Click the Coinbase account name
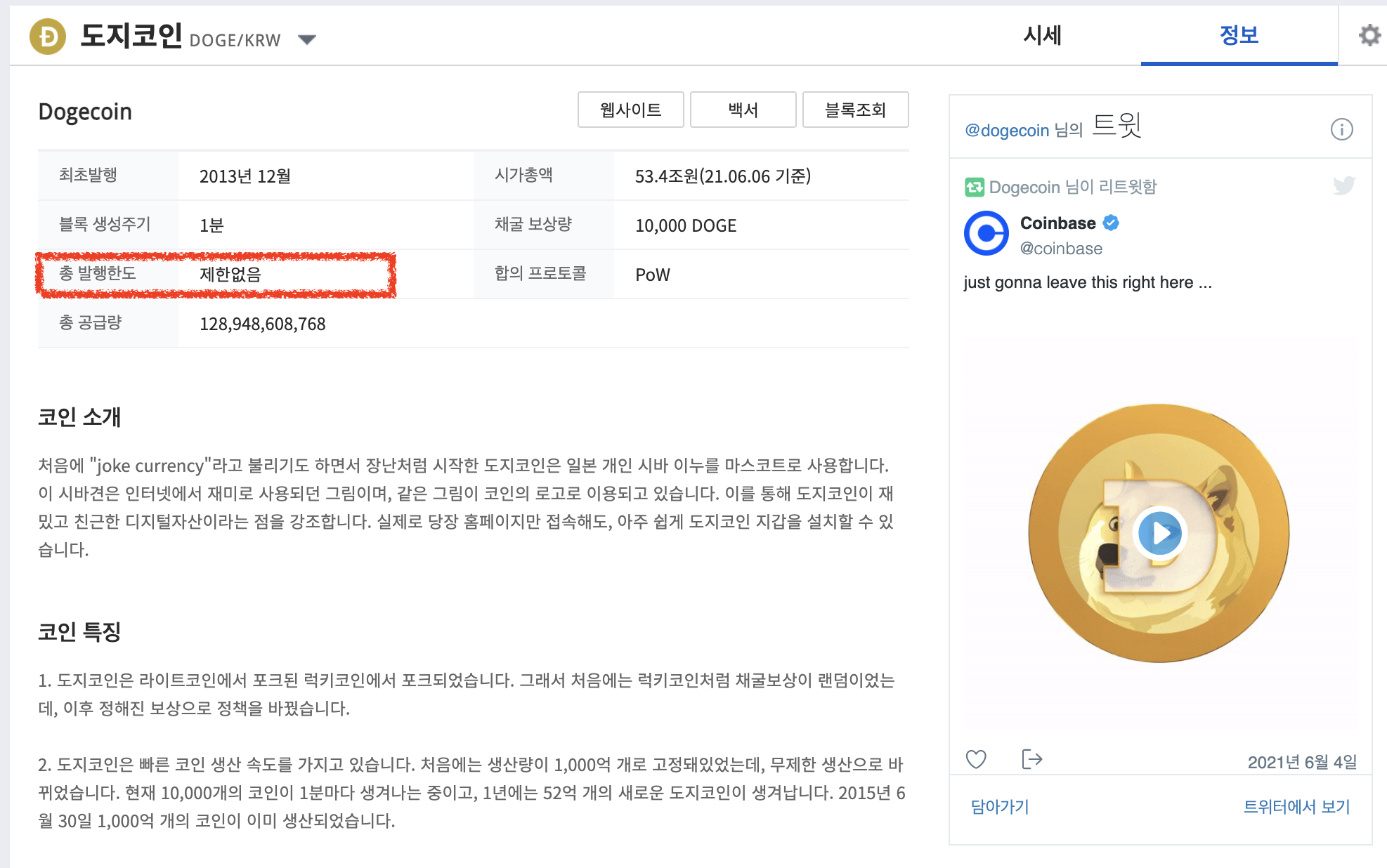The height and width of the screenshot is (868, 1387). click(1057, 223)
